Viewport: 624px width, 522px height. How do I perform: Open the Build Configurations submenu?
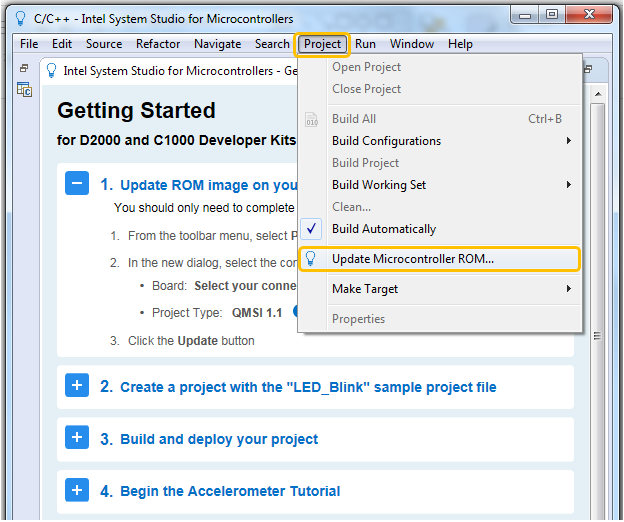(386, 141)
